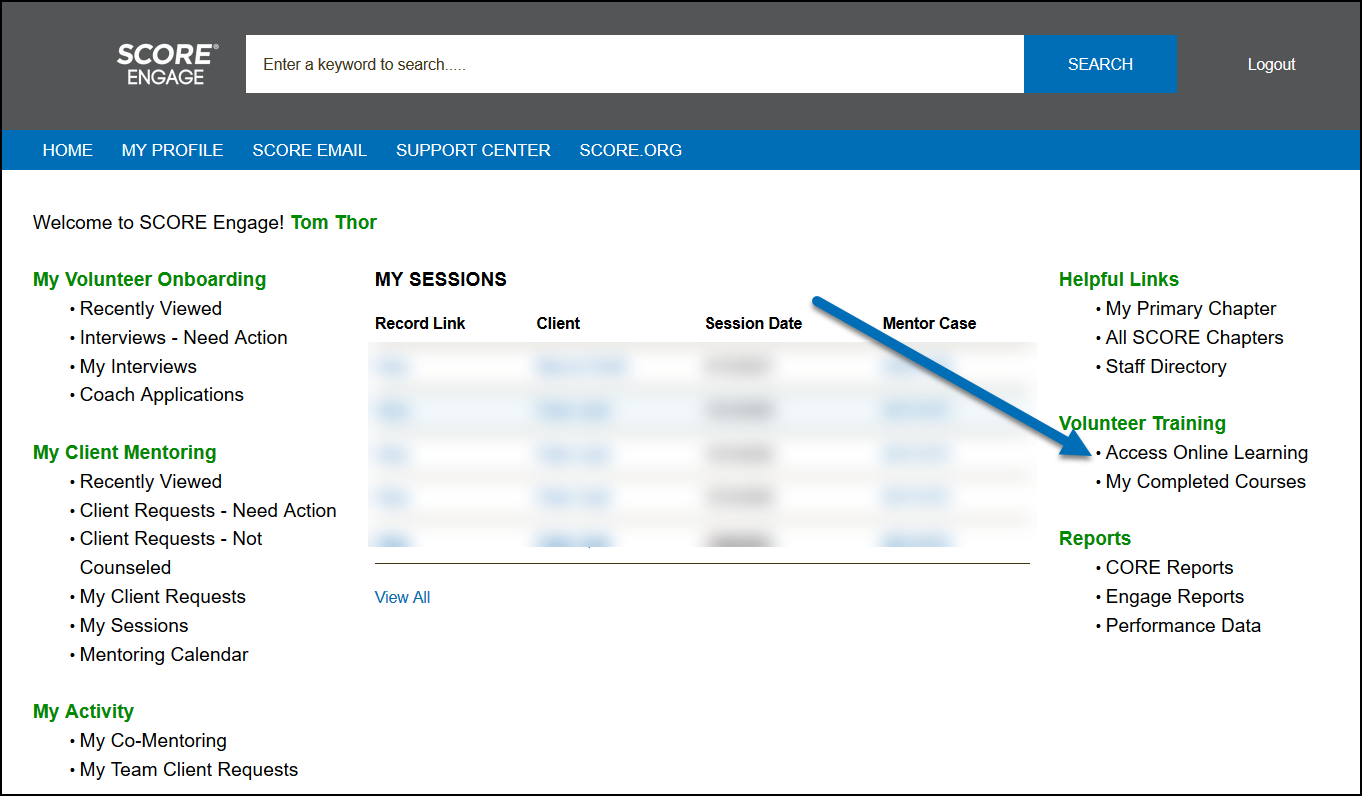Click the MY SESSIONS table title
This screenshot has width=1362, height=796.
pyautogui.click(x=441, y=279)
